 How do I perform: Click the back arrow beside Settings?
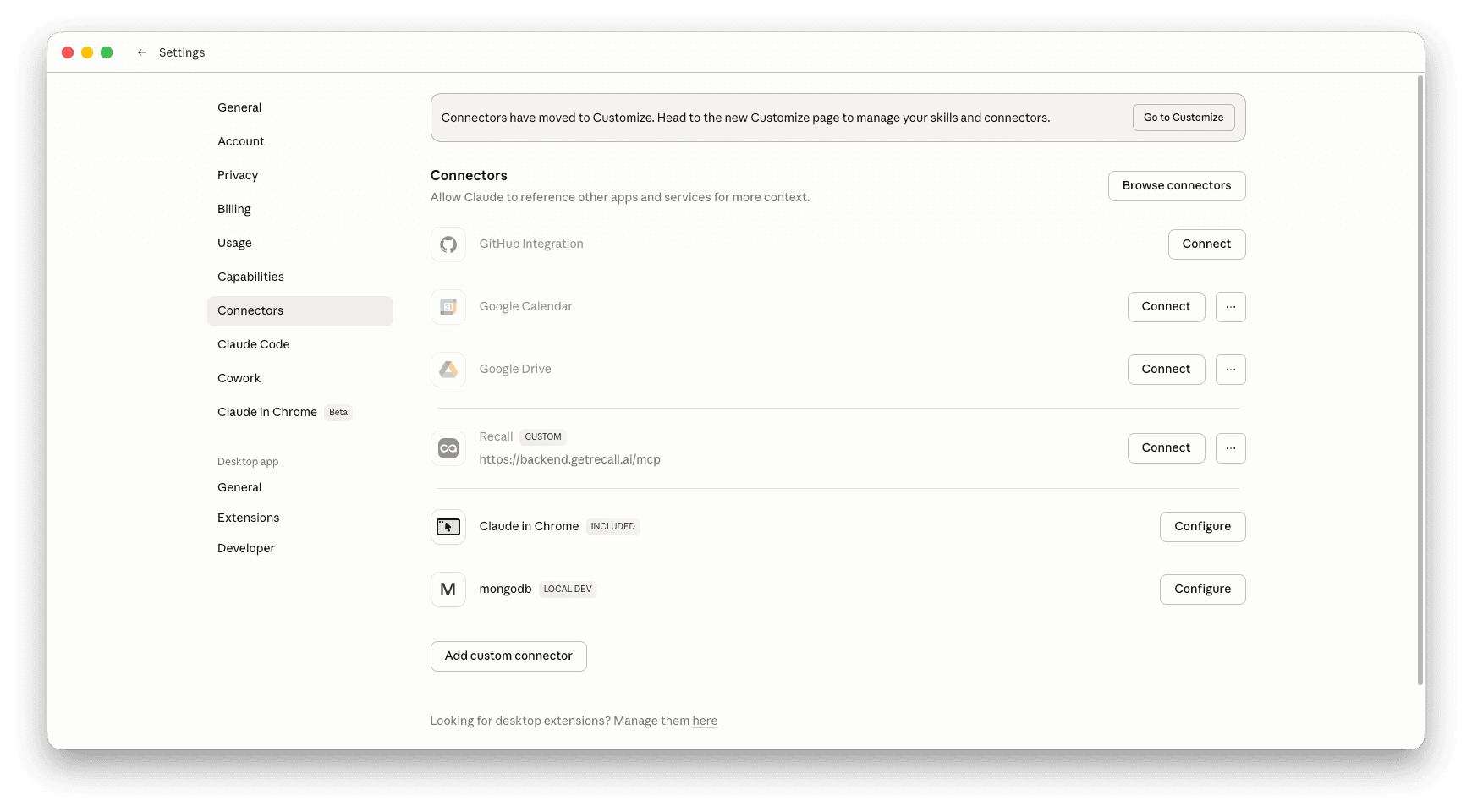[141, 52]
